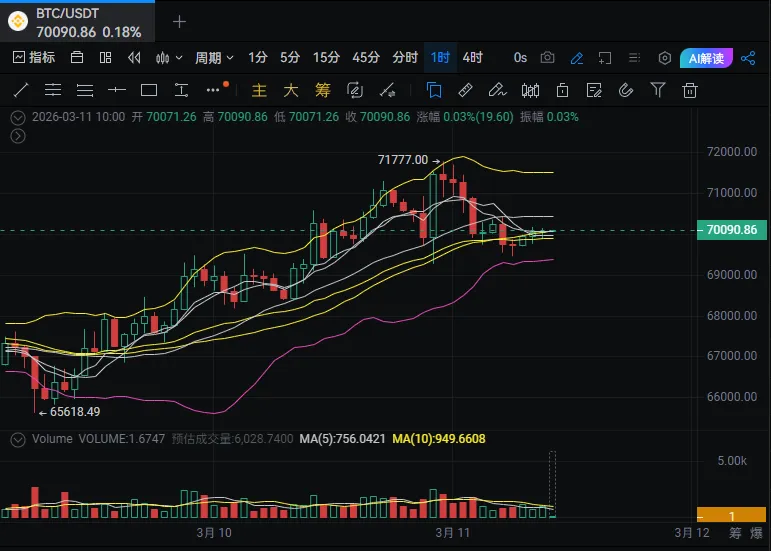
Task: Click the lock drawings icon
Action: coord(562,90)
